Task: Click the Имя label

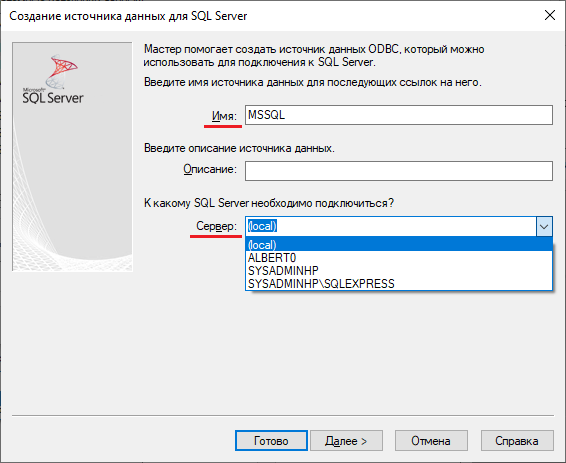Action: [x=224, y=116]
